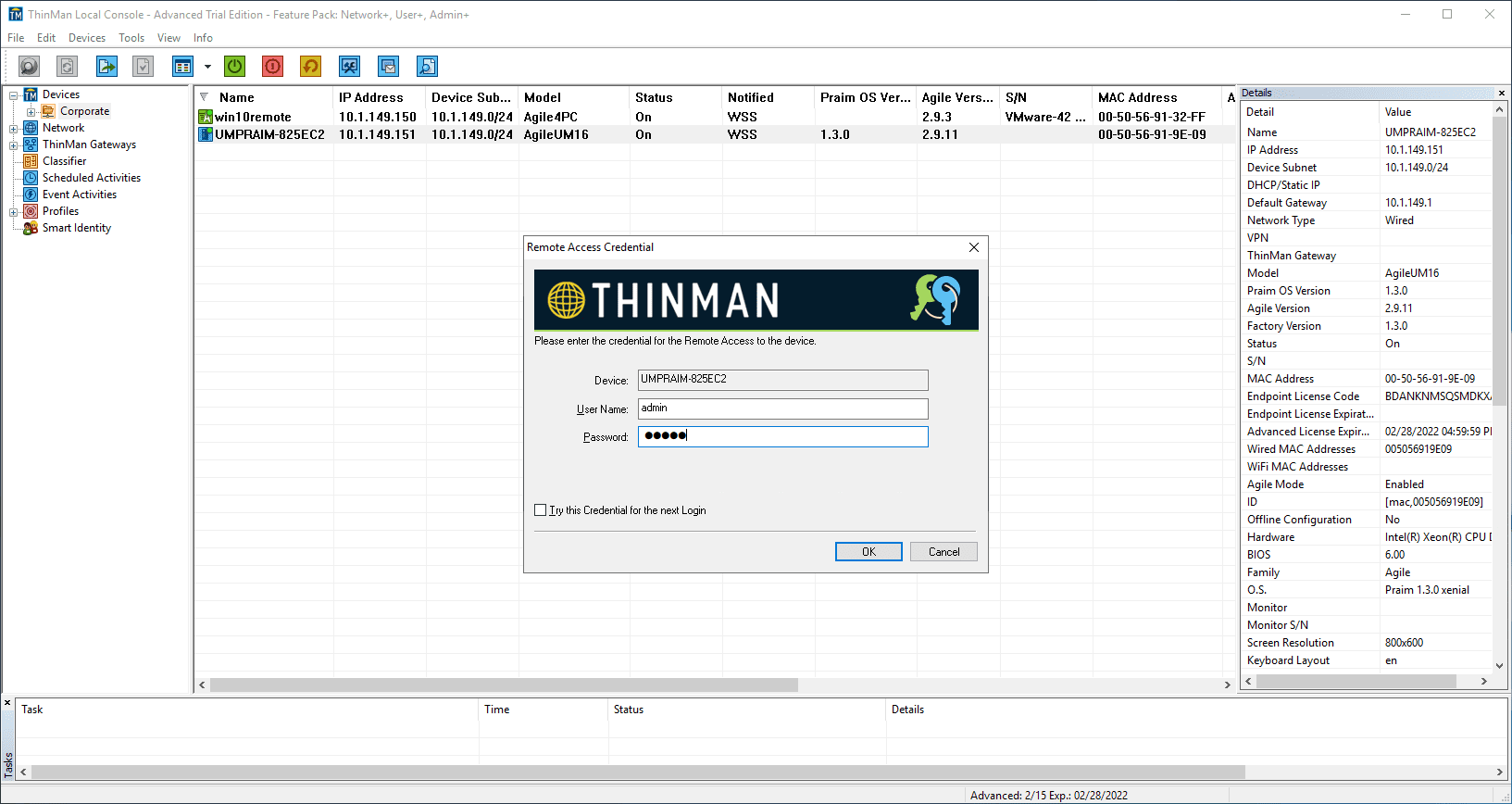The image size is (1512, 804).
Task: Click the green power on icon
Action: tap(235, 67)
